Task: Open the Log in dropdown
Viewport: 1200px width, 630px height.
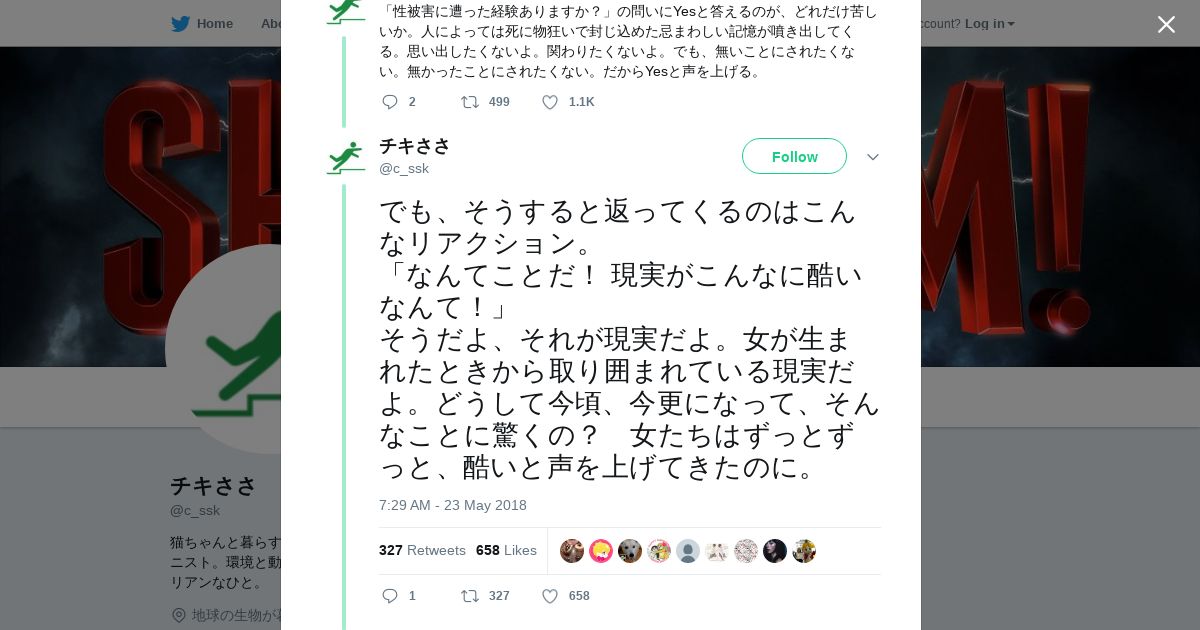Action: (989, 24)
